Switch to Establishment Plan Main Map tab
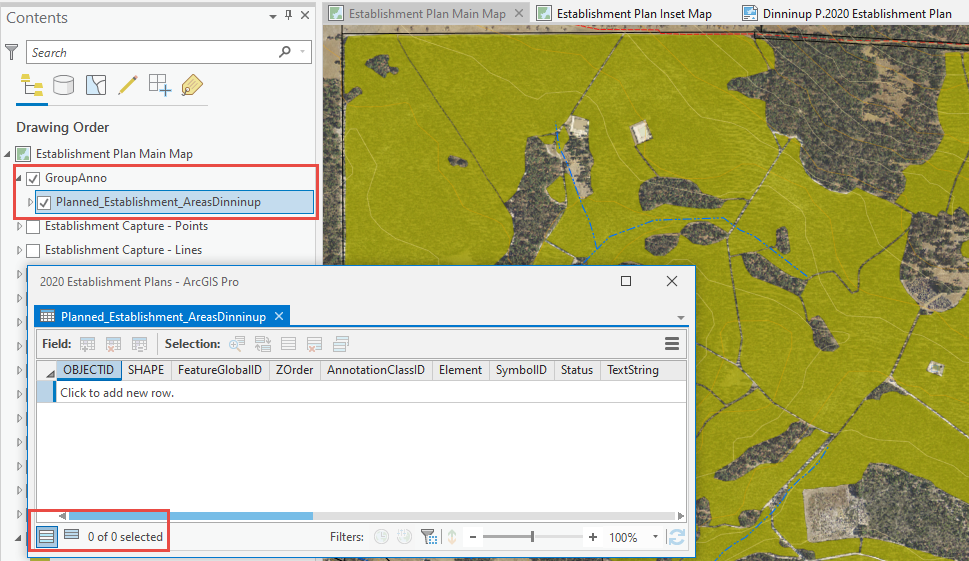The height and width of the screenshot is (561, 969). (x=427, y=14)
